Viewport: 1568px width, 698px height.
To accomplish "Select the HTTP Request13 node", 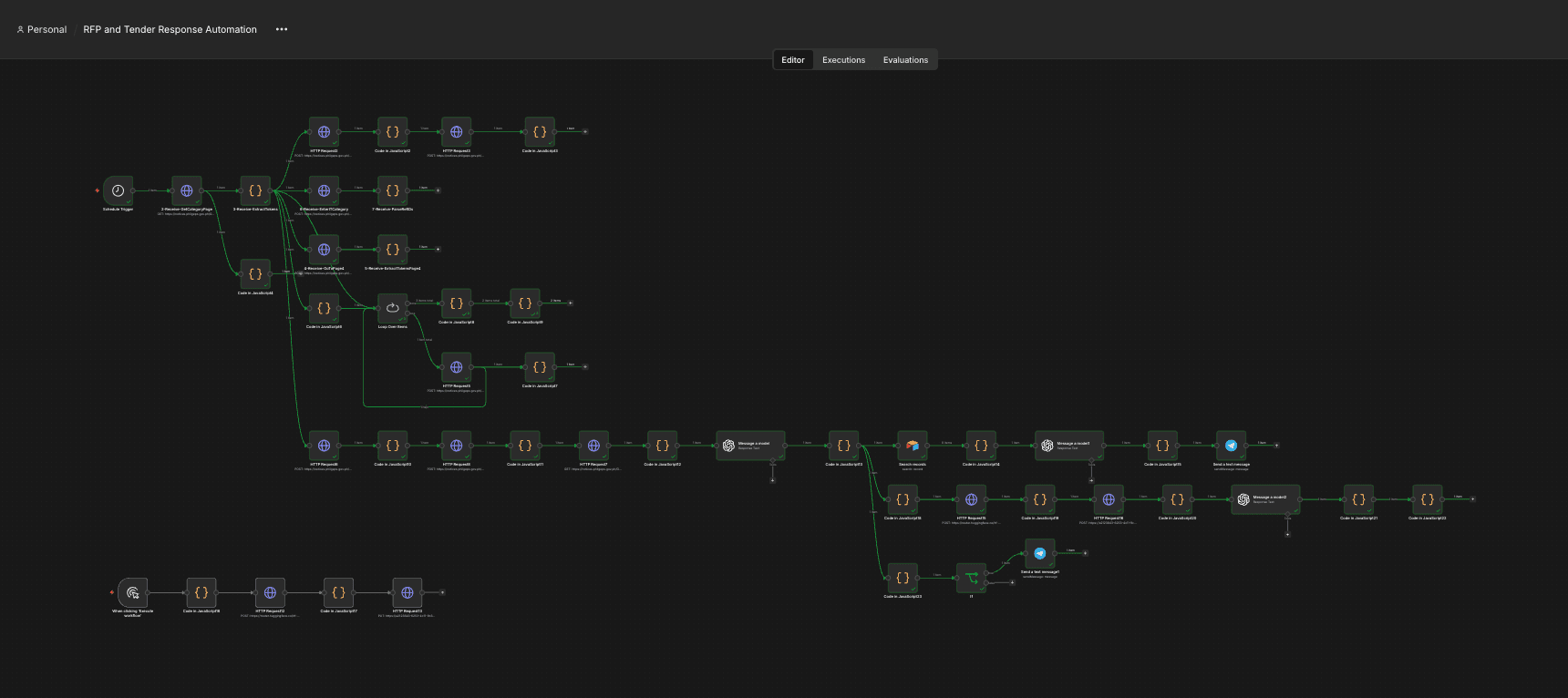I will point(407,592).
